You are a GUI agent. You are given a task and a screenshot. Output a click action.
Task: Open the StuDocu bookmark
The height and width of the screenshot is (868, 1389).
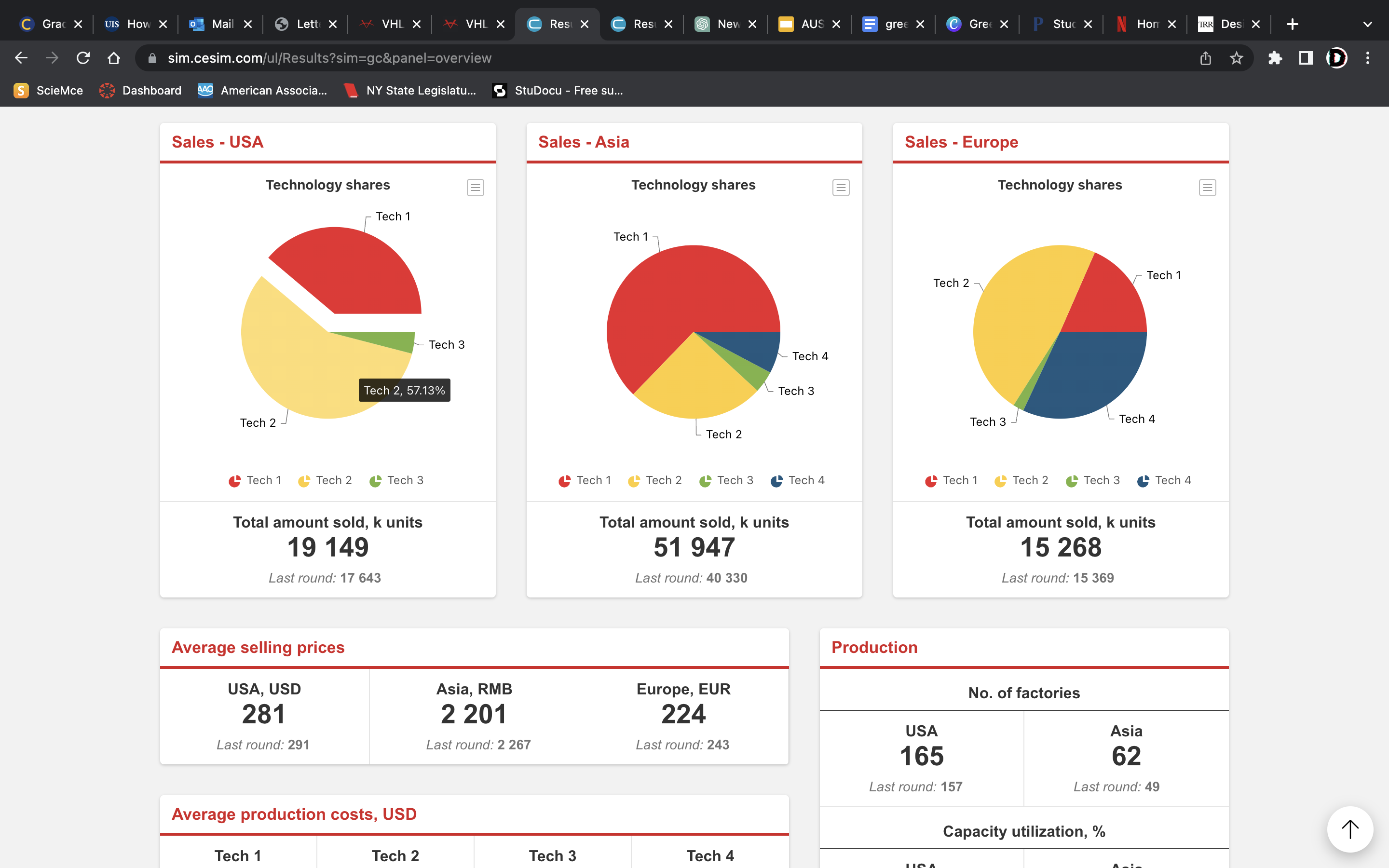click(x=558, y=91)
